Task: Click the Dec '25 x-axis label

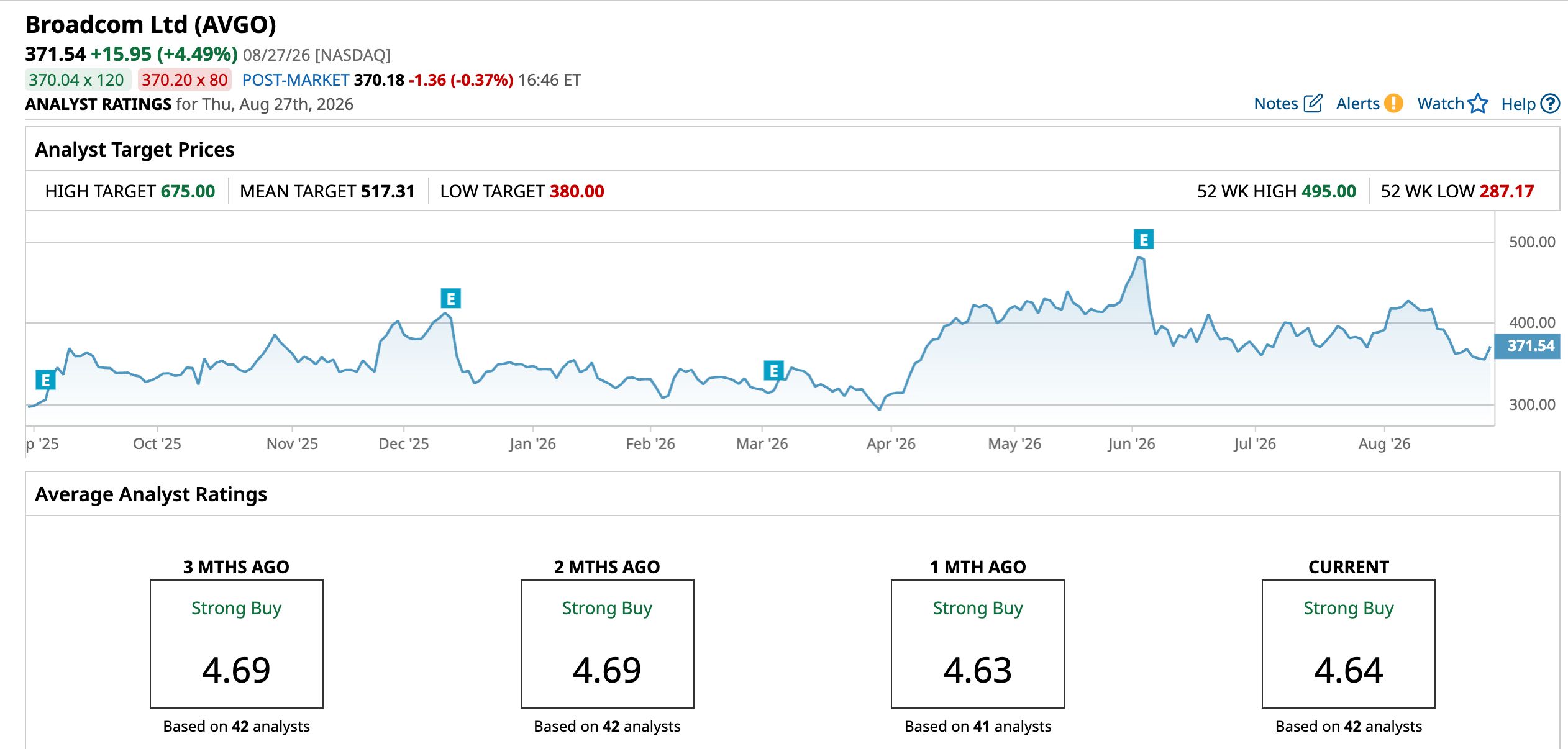Action: pos(404,444)
